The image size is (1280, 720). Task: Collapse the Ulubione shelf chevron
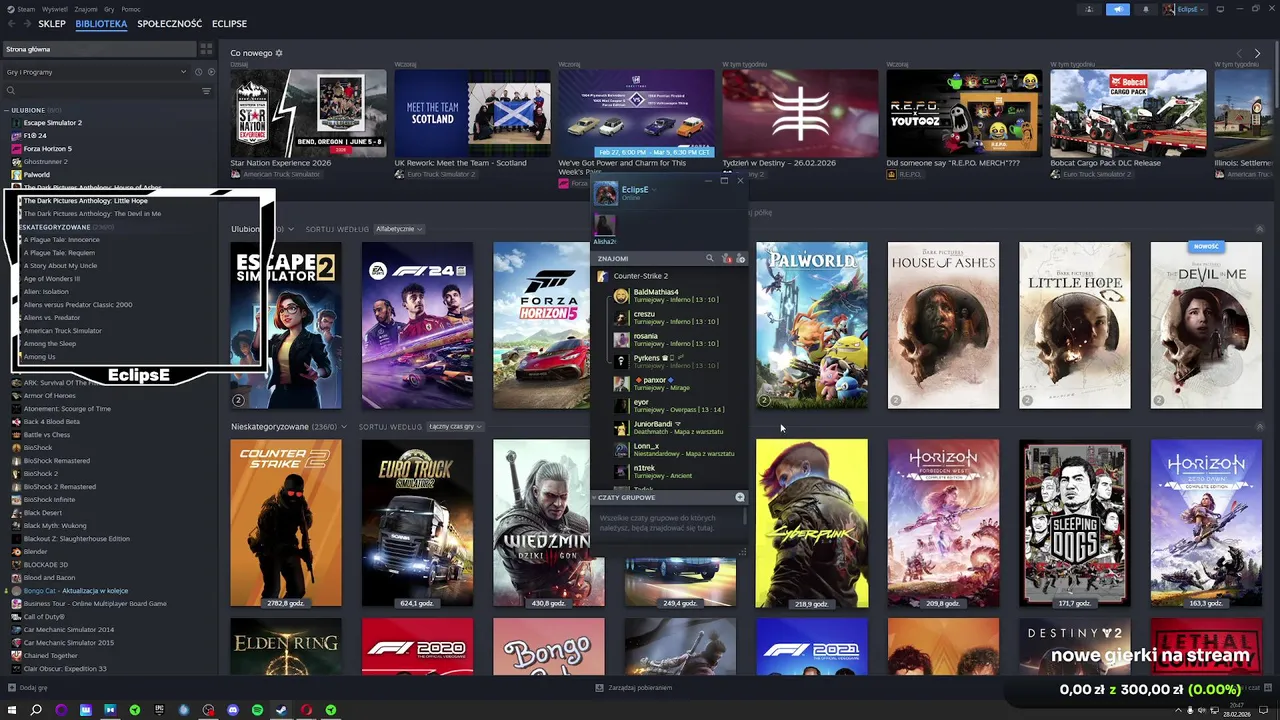click(x=1259, y=229)
